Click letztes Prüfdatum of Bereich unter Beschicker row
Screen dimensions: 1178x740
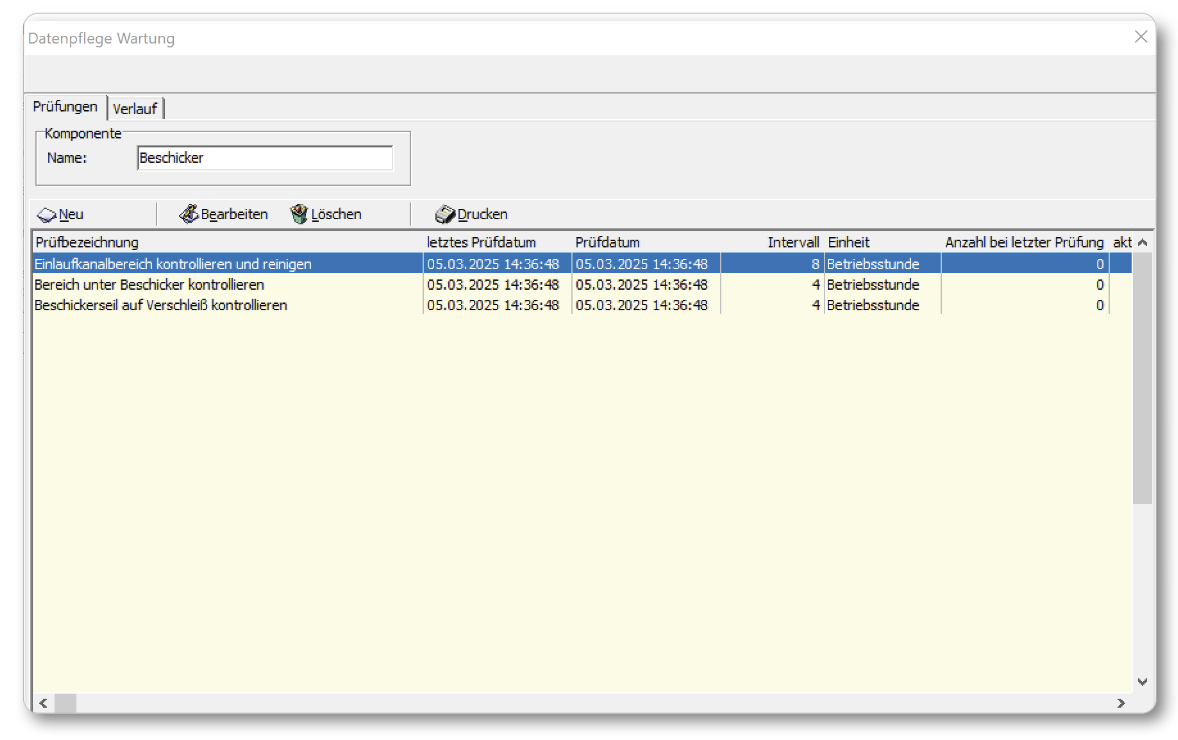point(497,285)
